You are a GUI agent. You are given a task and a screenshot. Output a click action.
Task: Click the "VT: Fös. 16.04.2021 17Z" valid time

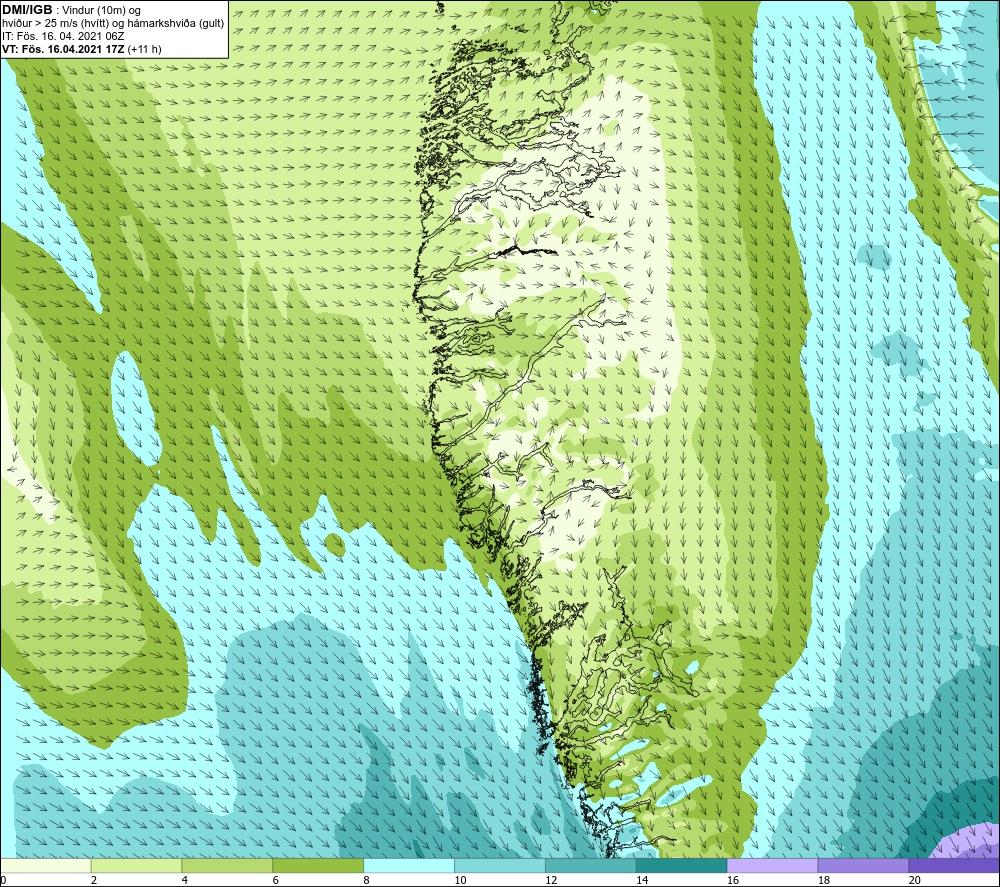coord(64,49)
